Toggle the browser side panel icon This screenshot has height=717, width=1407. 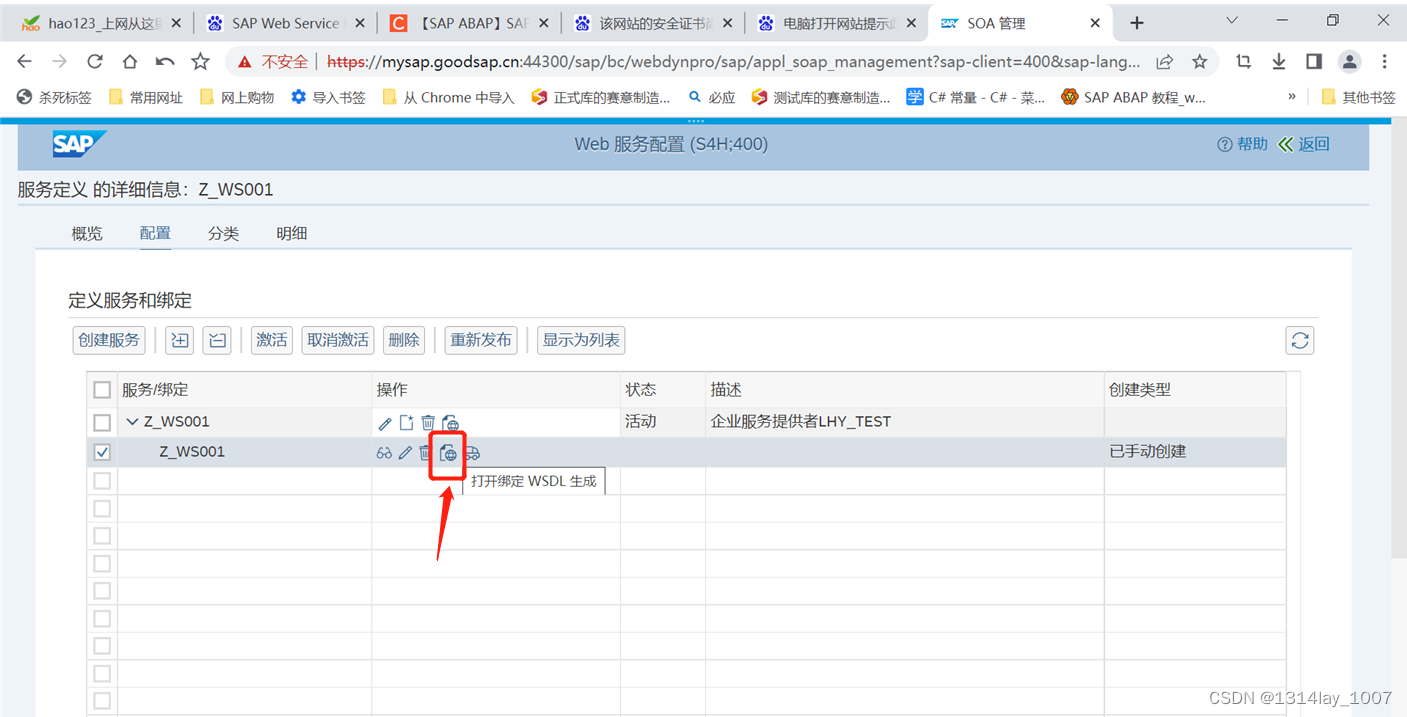click(x=1314, y=62)
